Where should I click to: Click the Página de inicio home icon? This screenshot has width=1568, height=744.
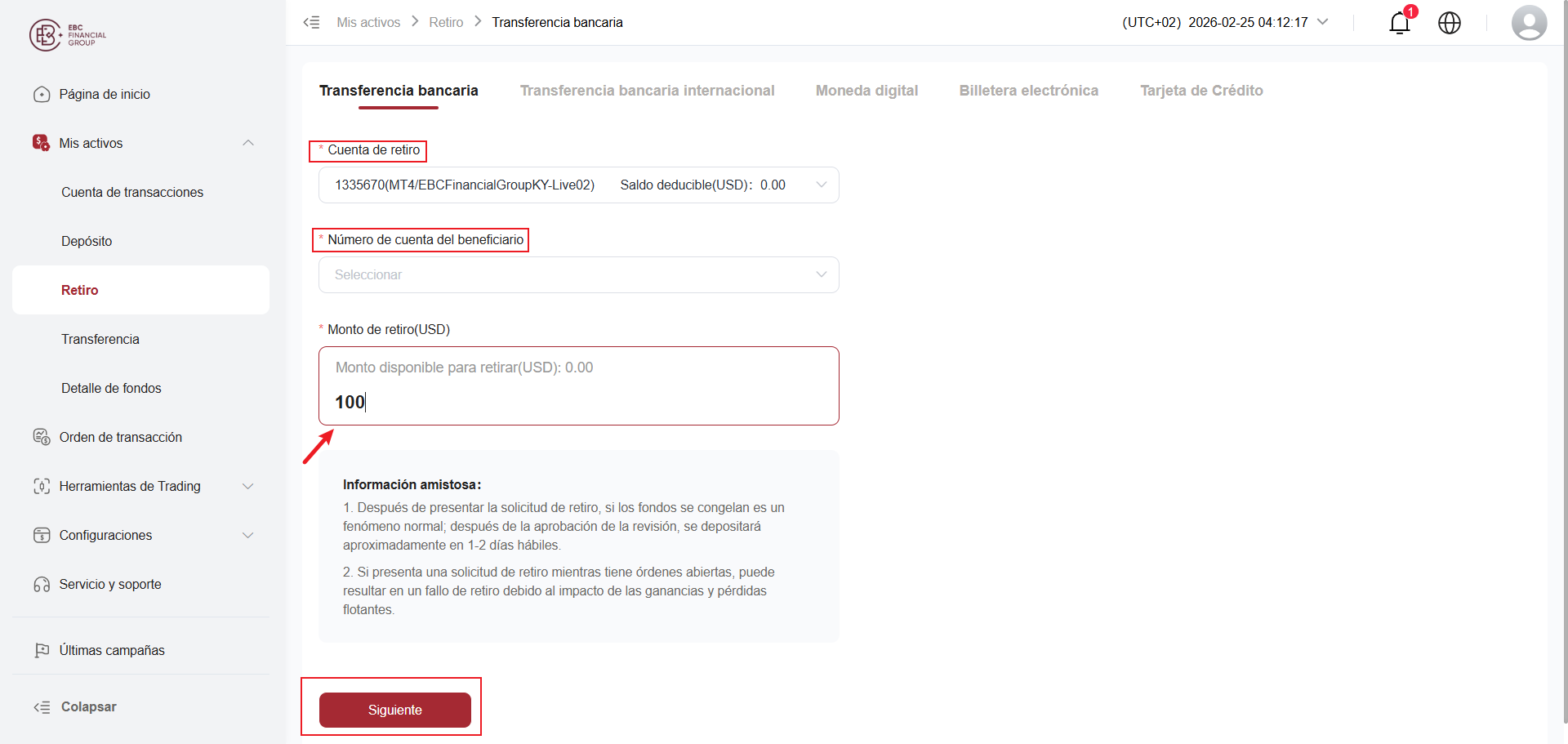point(42,95)
